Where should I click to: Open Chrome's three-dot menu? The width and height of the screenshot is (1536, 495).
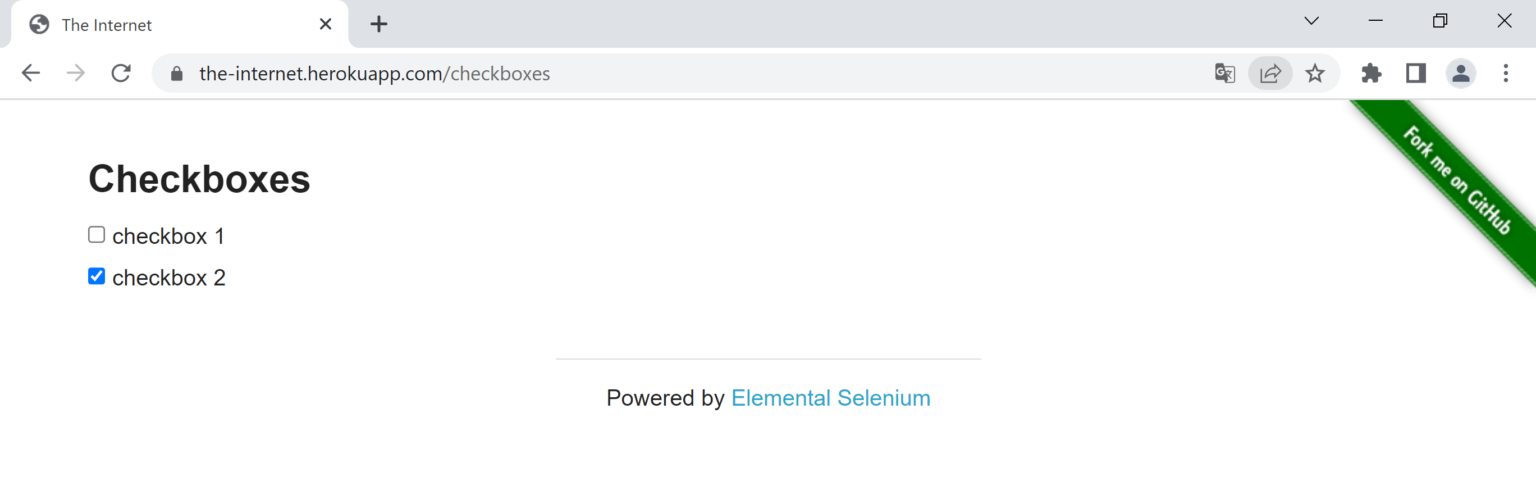tap(1505, 73)
